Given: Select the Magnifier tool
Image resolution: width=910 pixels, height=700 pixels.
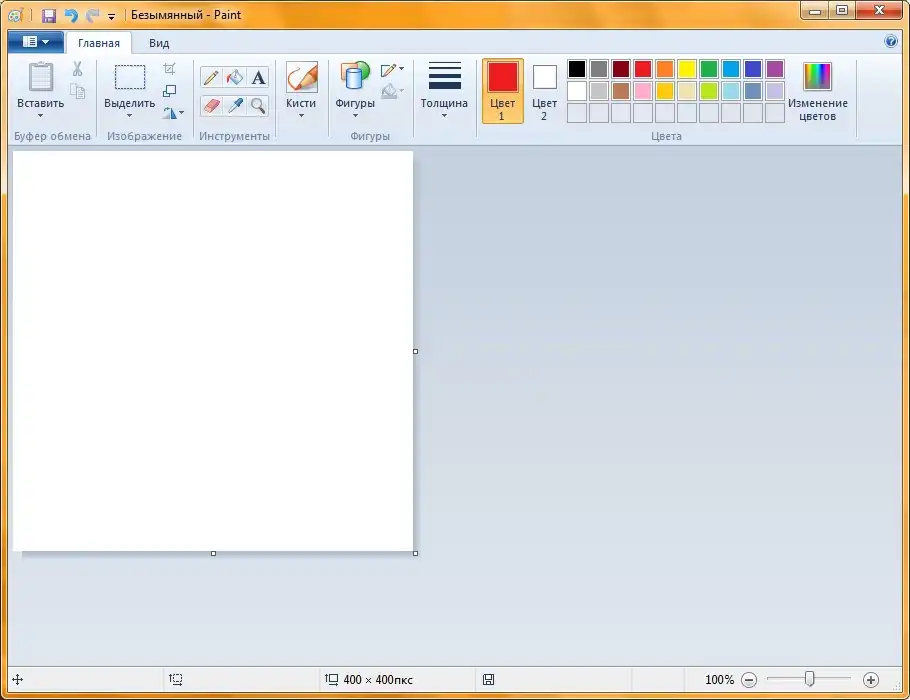Looking at the screenshot, I should click(259, 105).
